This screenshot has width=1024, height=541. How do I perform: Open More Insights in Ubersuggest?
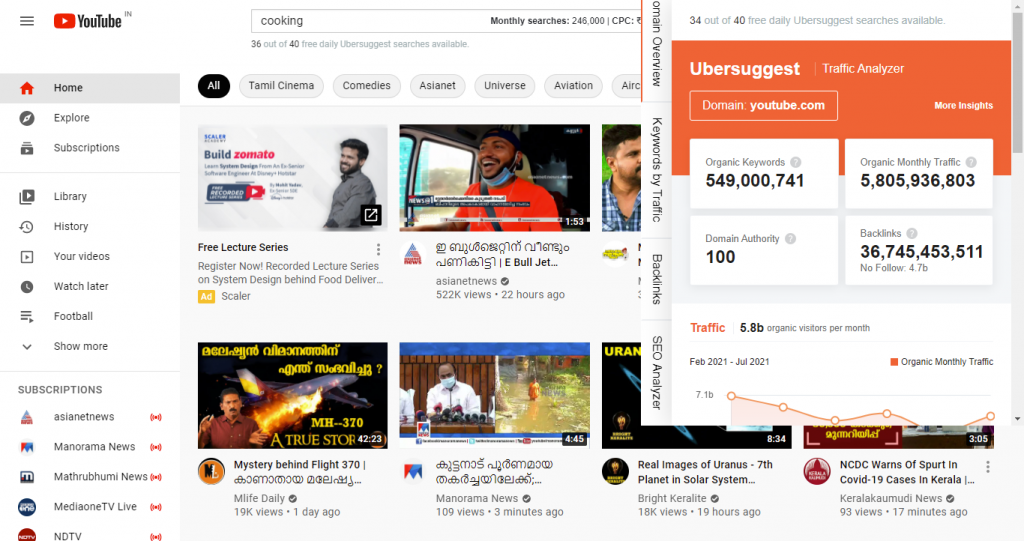click(963, 106)
